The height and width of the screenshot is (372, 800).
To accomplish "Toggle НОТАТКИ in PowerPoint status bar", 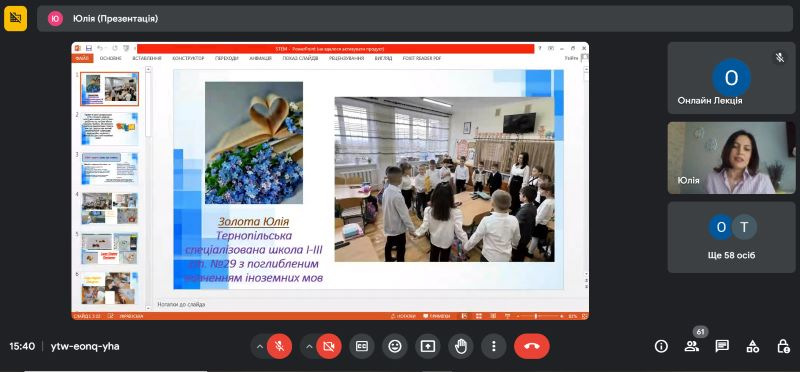I will (403, 316).
